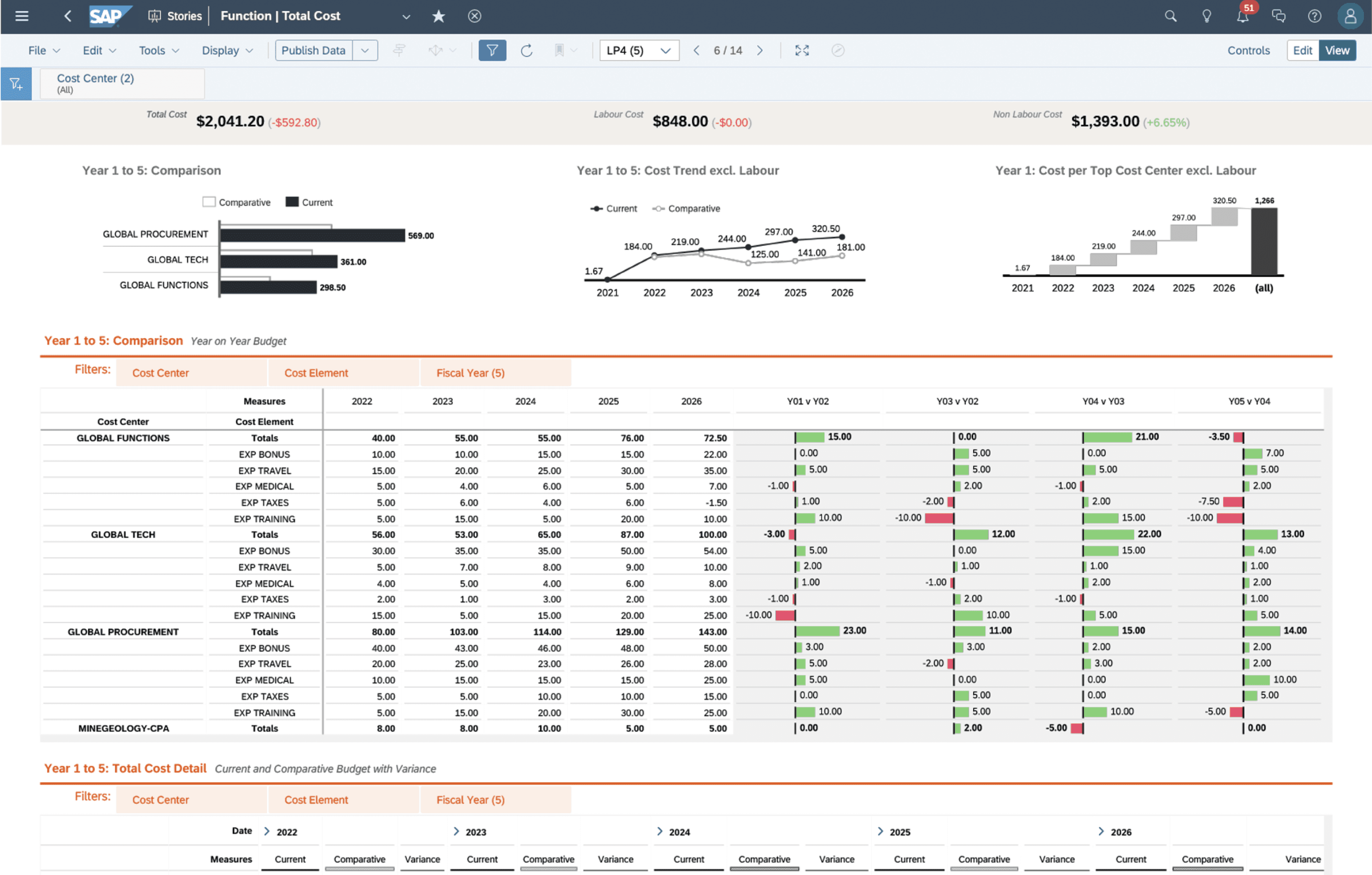
Task: Click the Controls link
Action: pyautogui.click(x=1248, y=51)
